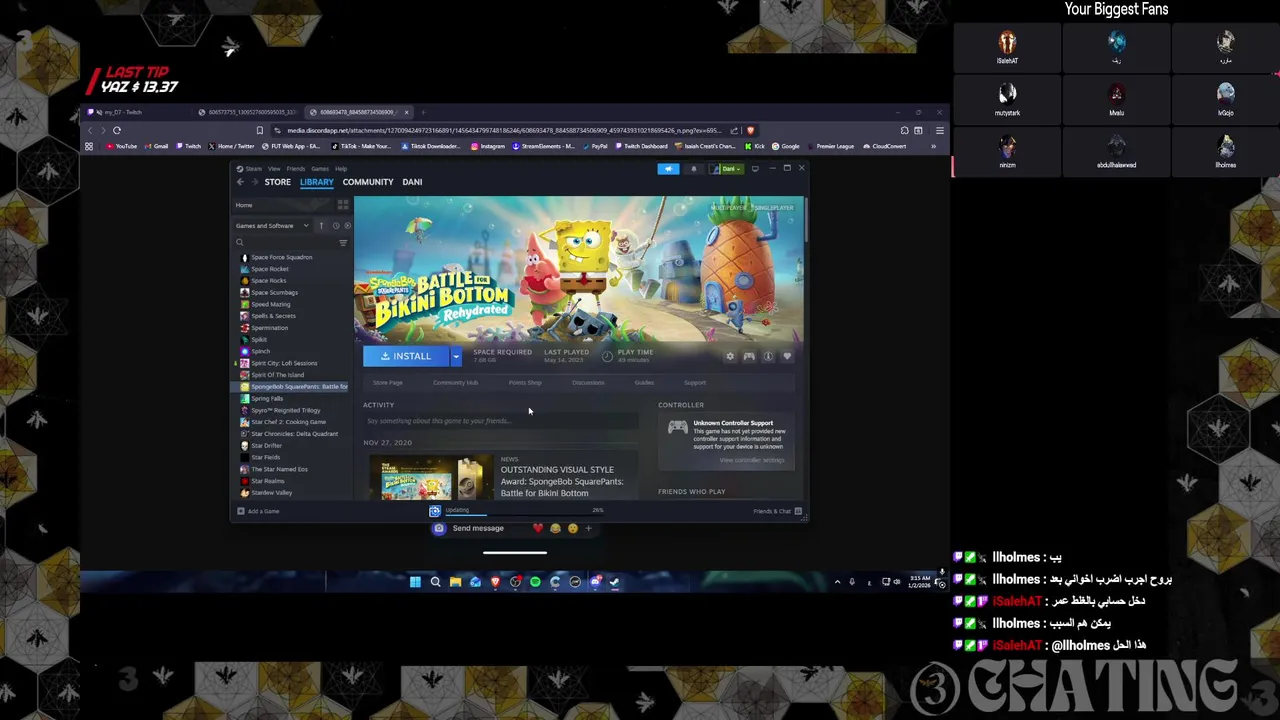Go back with Steam's back arrow
This screenshot has height=720, width=1280.
click(x=240, y=182)
